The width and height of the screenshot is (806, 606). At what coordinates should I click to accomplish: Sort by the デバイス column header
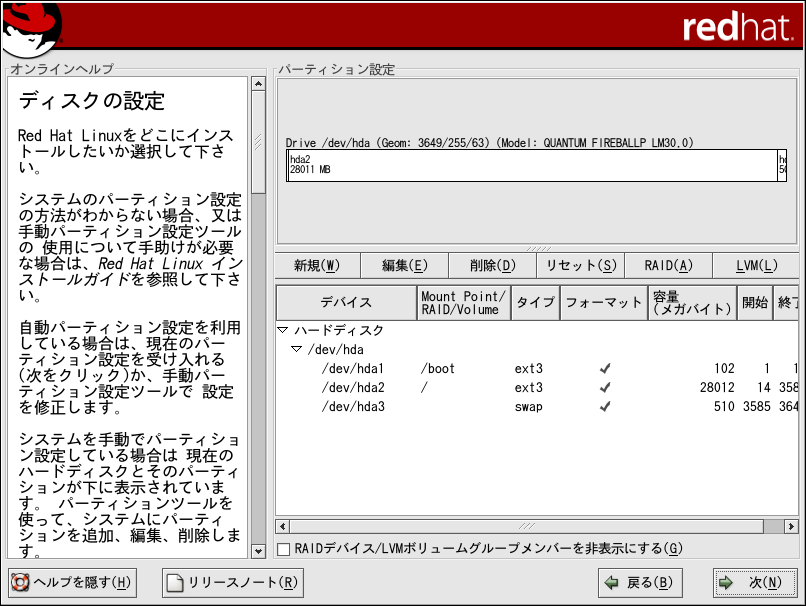(x=346, y=302)
